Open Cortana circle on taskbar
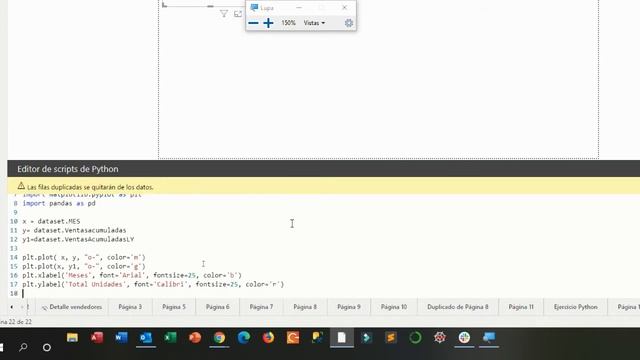Screen dimensions: 640x360 pos(47,347)
